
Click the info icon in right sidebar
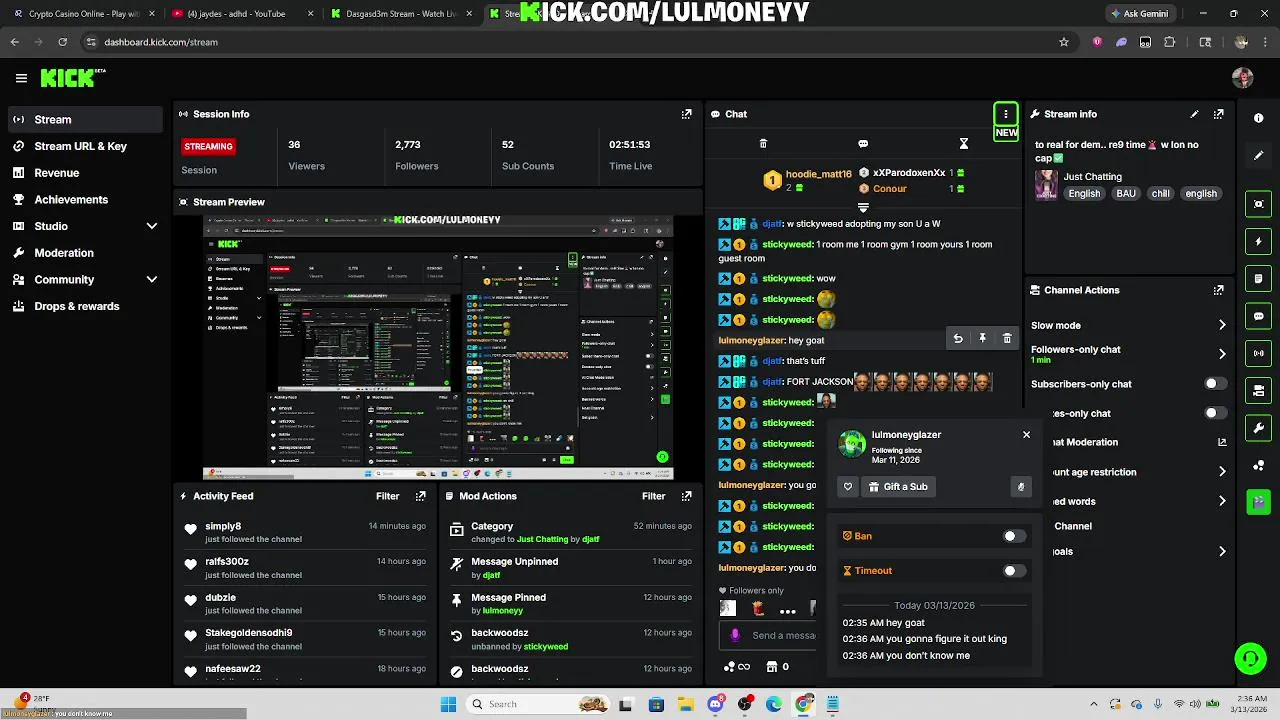[x=1258, y=118]
